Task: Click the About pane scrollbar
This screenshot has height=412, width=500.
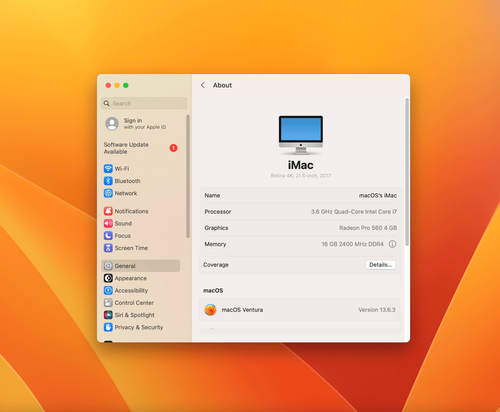Action: tap(407, 172)
